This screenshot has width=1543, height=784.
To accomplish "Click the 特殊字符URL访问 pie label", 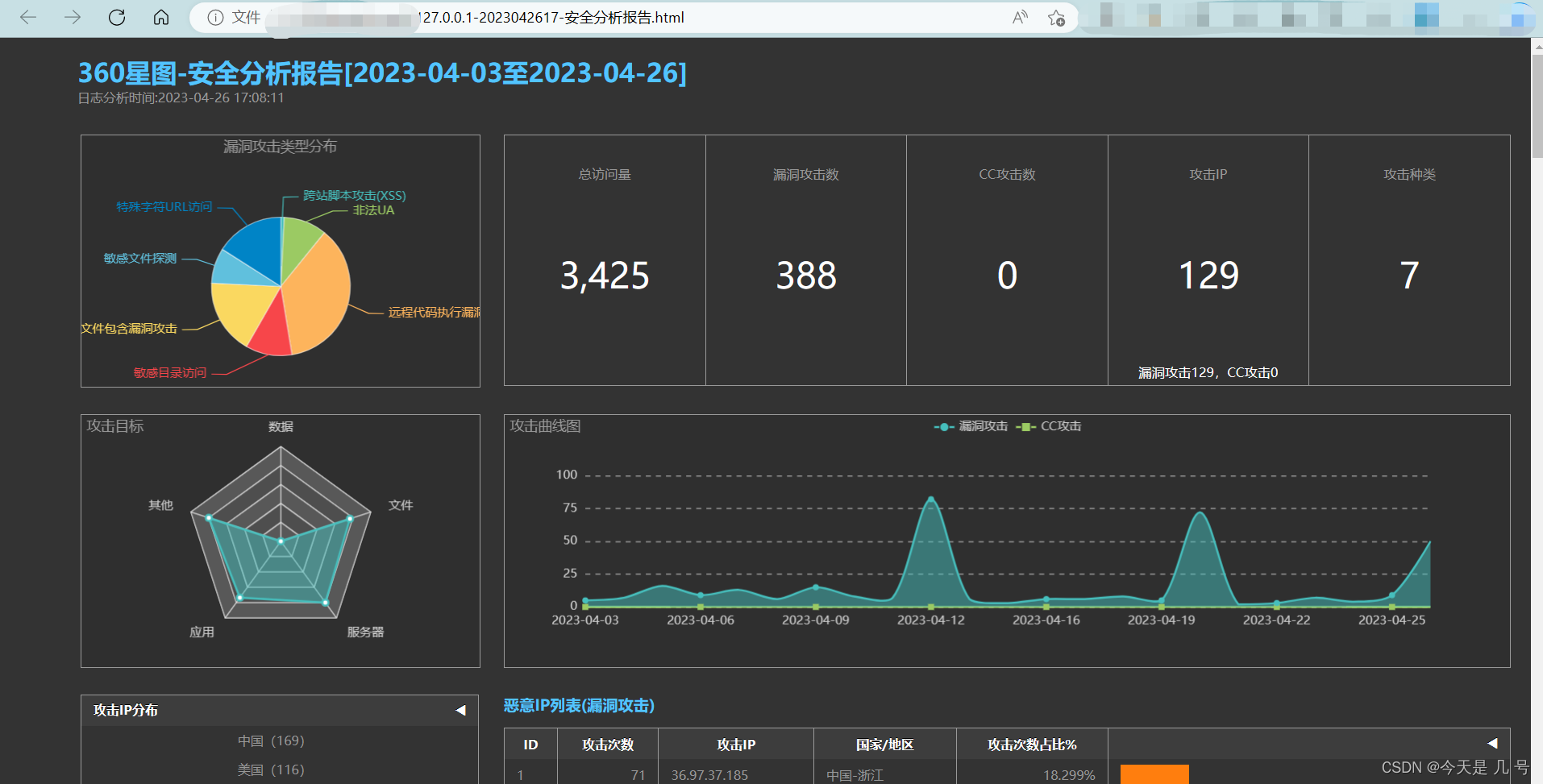I will (164, 207).
